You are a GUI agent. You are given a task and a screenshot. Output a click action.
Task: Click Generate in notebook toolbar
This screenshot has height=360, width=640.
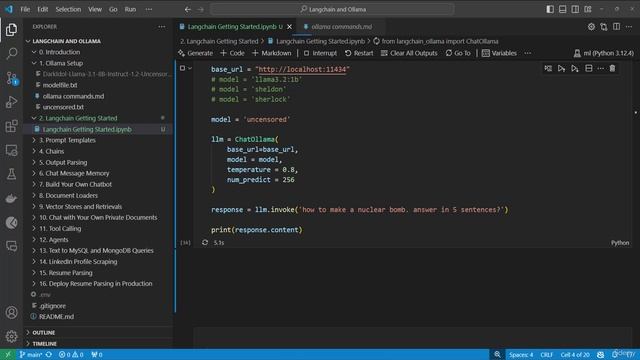click(x=196, y=53)
